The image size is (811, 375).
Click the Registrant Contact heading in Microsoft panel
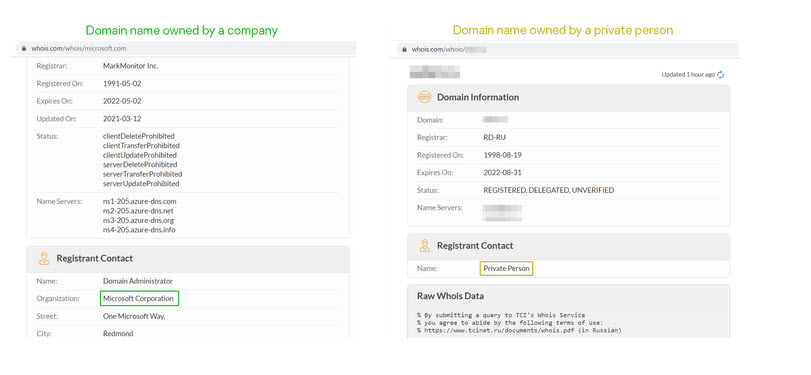(95, 258)
